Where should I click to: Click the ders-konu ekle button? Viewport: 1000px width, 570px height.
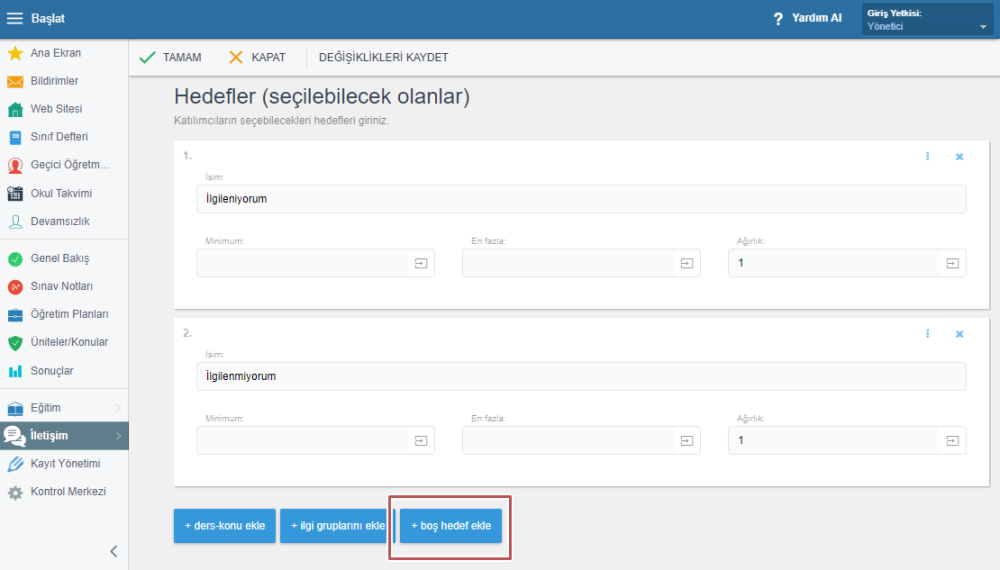point(224,526)
